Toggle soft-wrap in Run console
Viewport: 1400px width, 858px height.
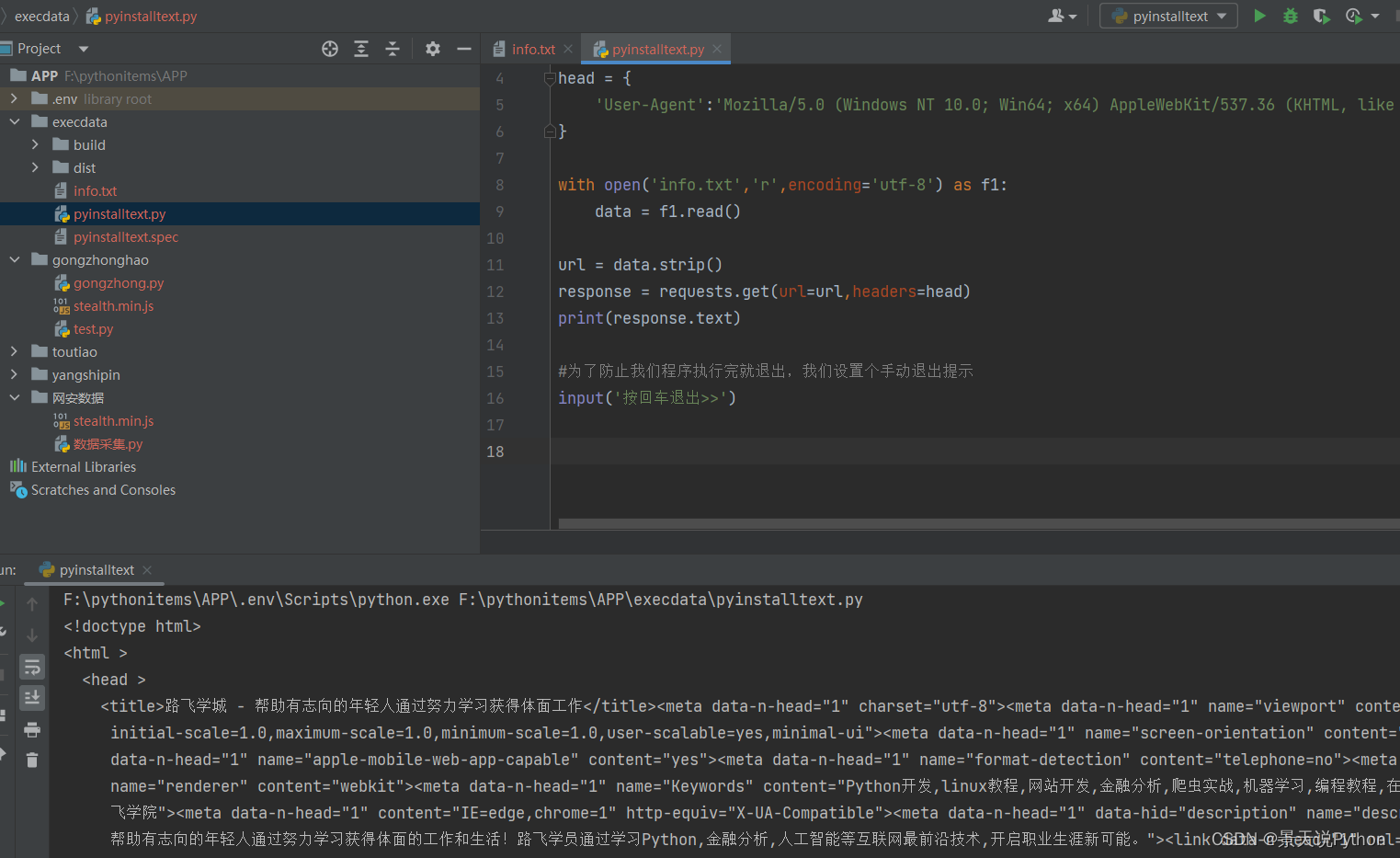click(x=32, y=667)
